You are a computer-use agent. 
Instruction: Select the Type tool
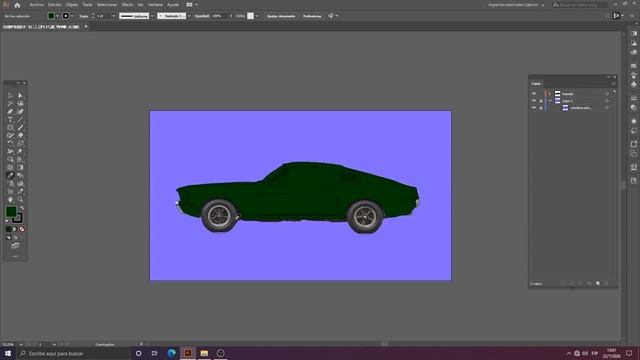pyautogui.click(x=10, y=120)
